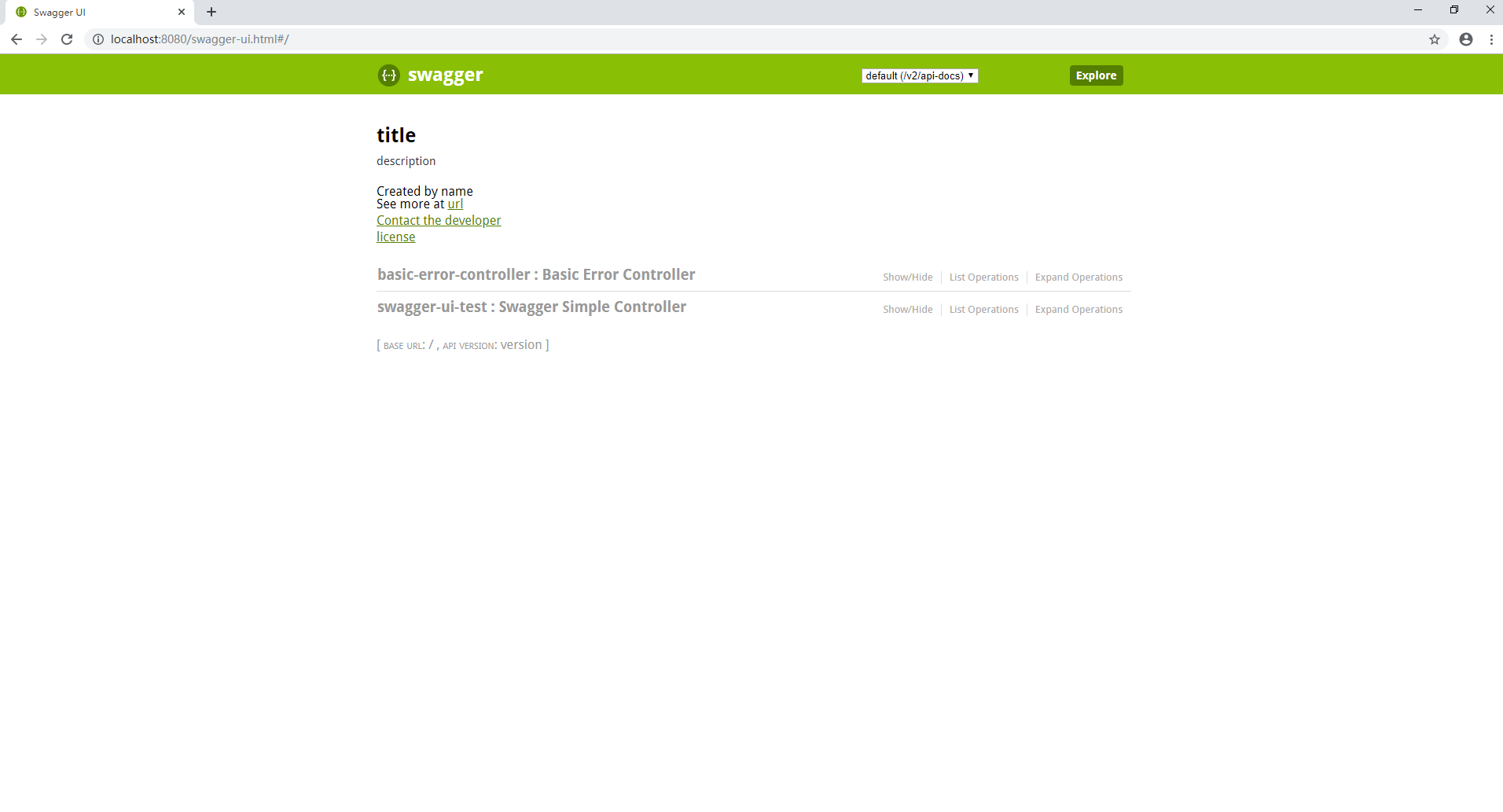Click List Operations for basic-error-controller
The image size is (1503, 812).
983,277
